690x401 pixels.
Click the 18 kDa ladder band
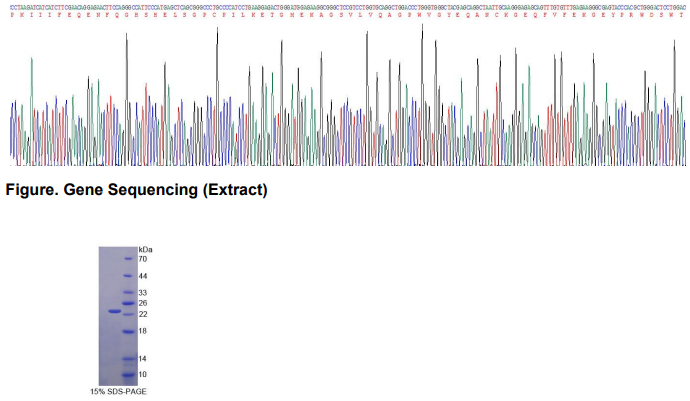(x=127, y=330)
